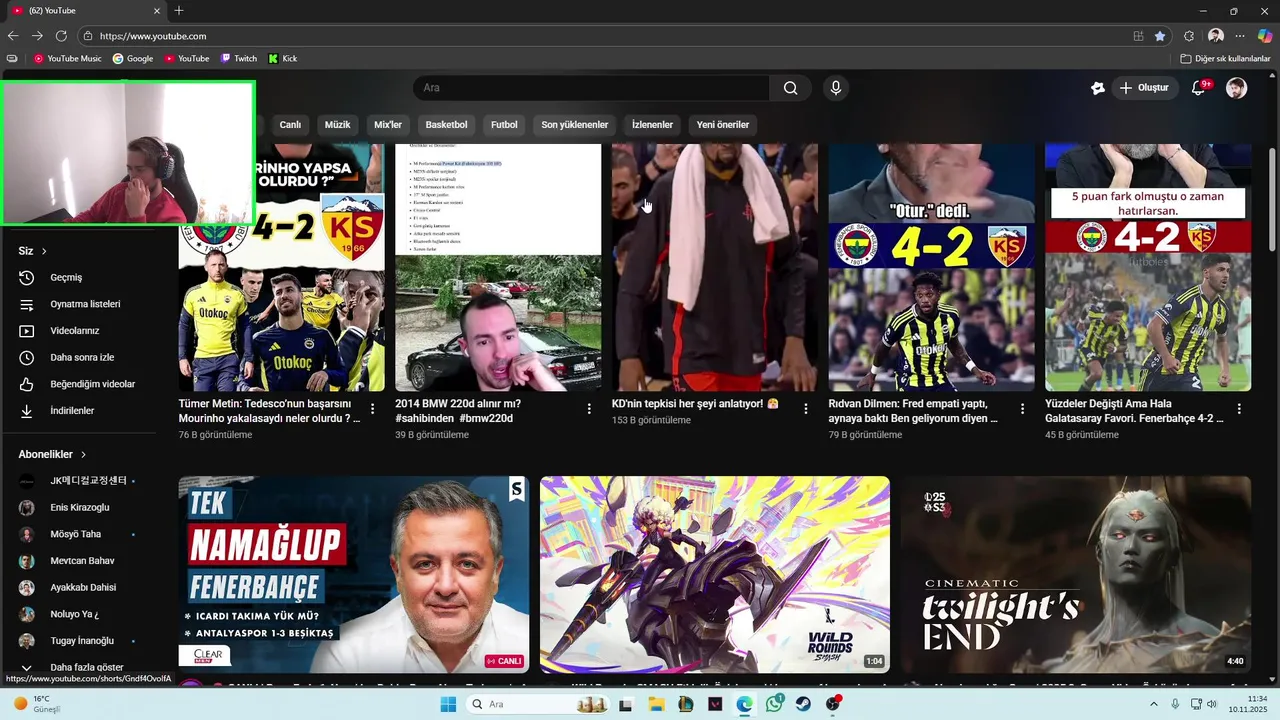Open League of Legends taskbar icon
1280x720 pixels.
click(685, 704)
